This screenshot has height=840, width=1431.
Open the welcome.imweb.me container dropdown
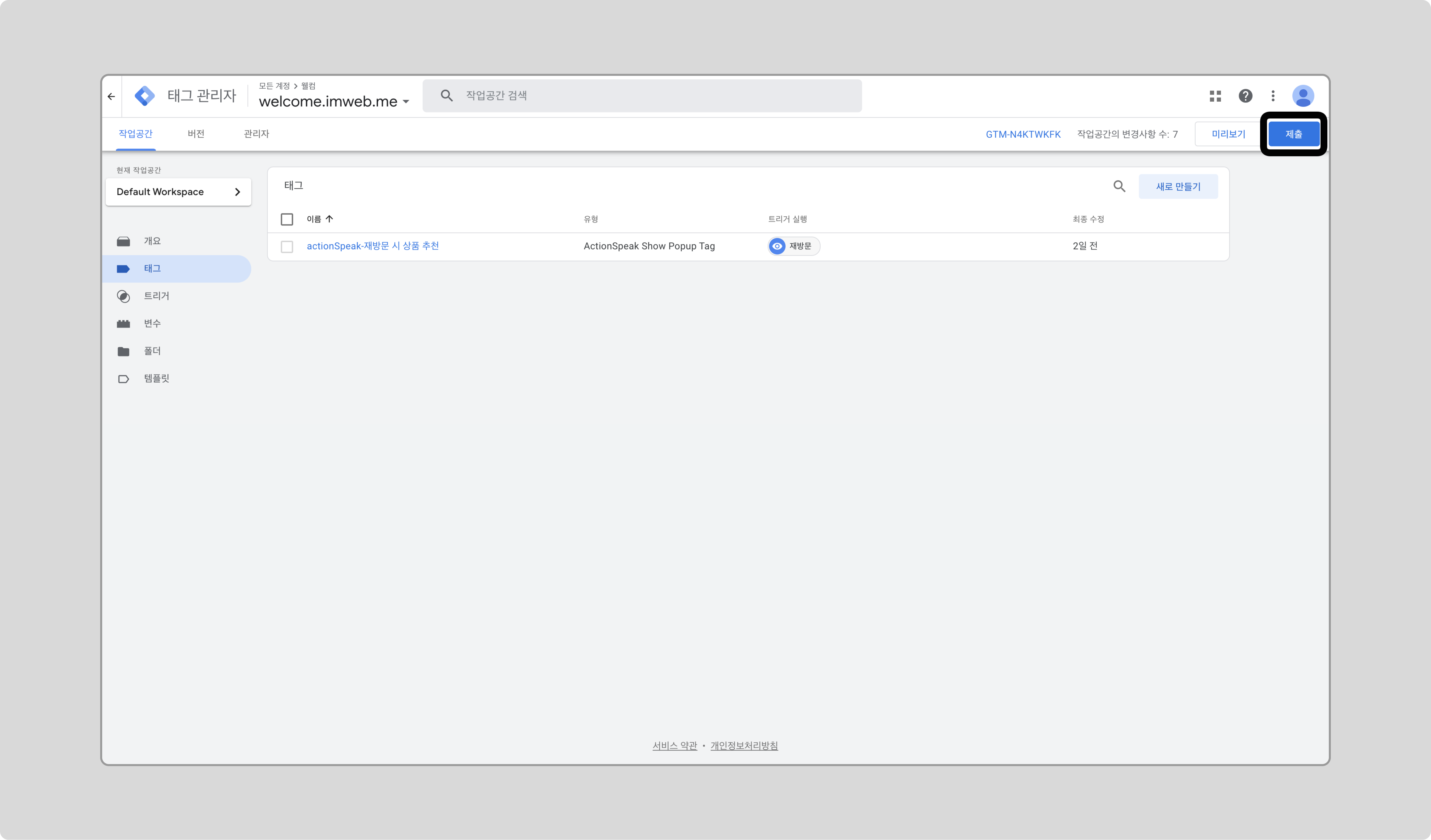click(x=334, y=101)
